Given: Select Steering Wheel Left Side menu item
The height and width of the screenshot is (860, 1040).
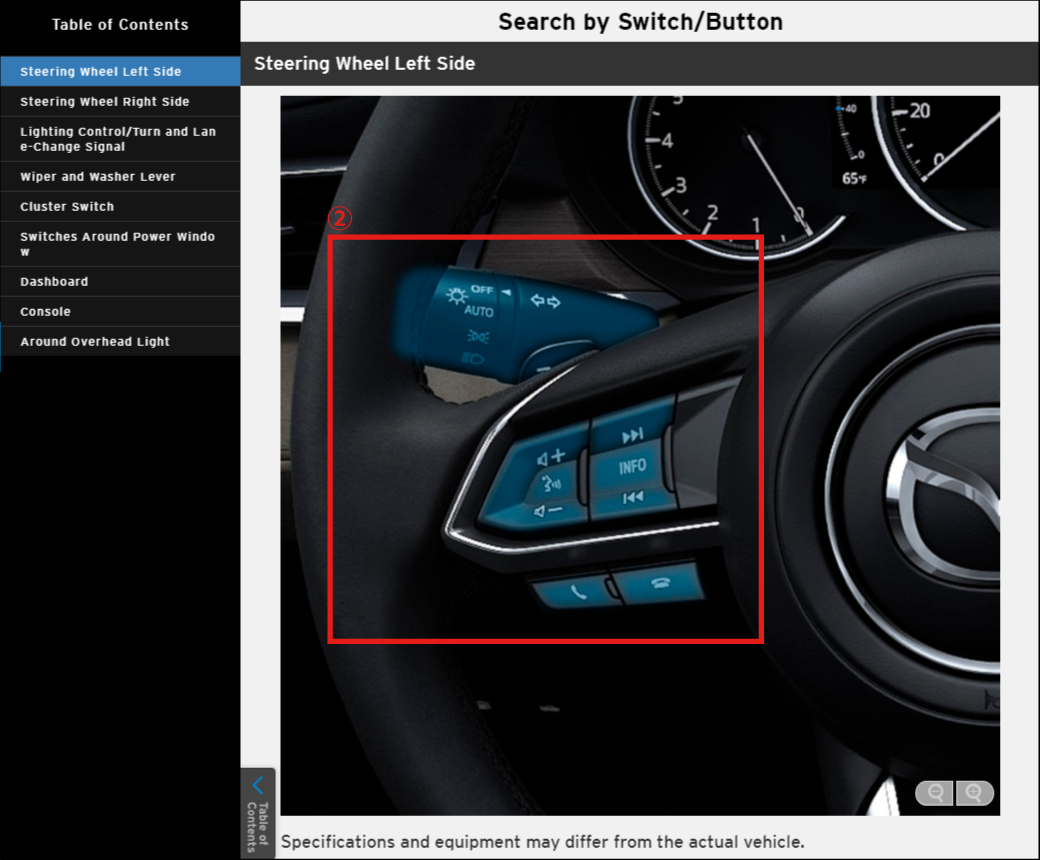Looking at the screenshot, I should point(120,72).
